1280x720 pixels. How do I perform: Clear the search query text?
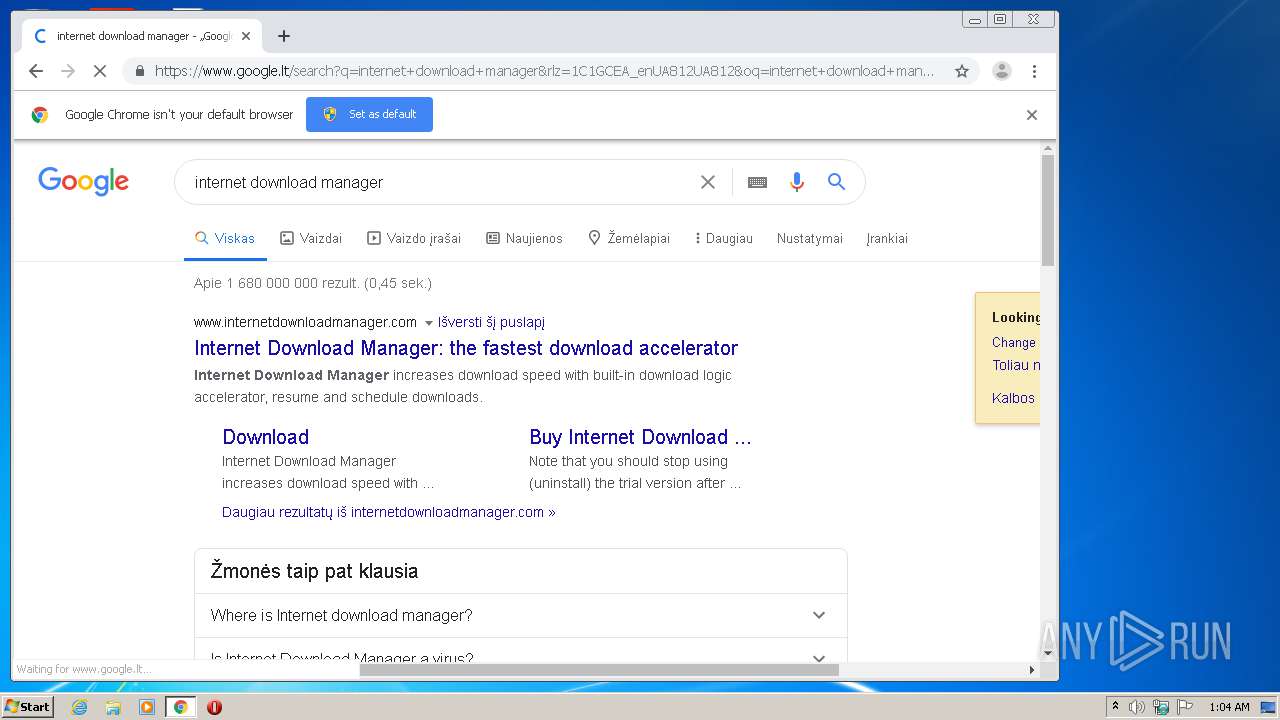(x=707, y=182)
